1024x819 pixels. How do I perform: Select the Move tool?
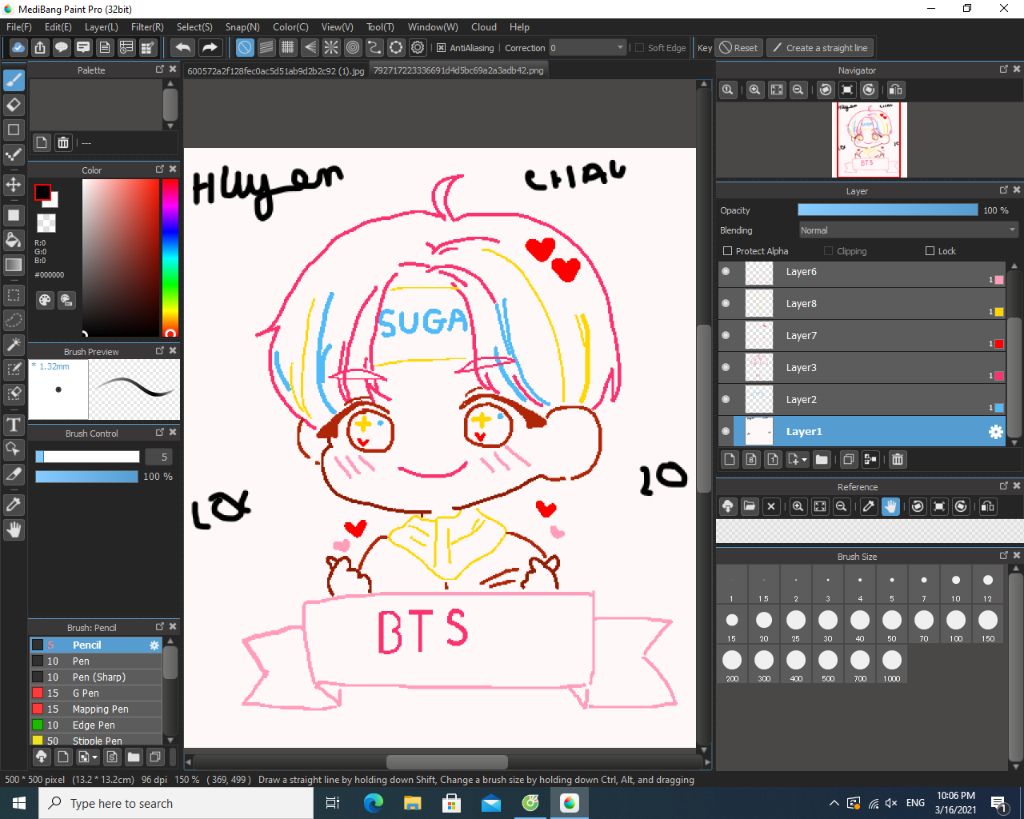14,185
